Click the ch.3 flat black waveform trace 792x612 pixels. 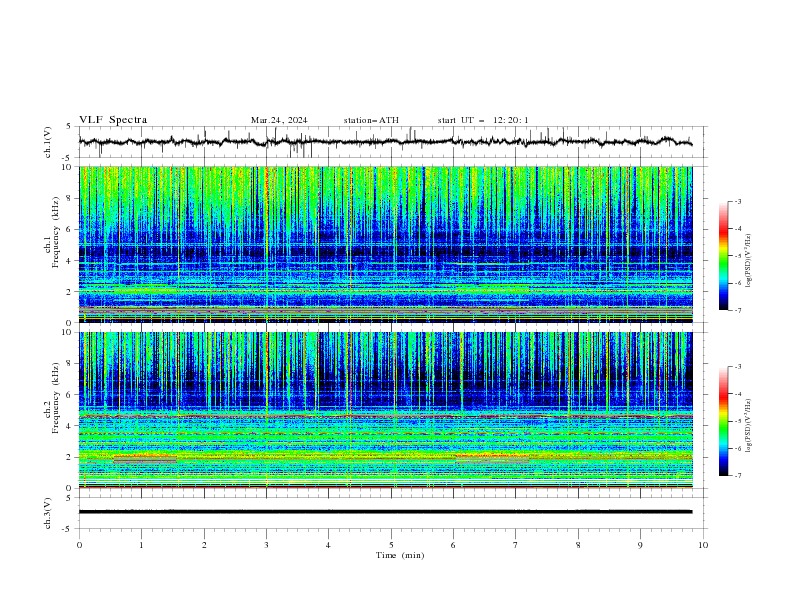point(385,512)
